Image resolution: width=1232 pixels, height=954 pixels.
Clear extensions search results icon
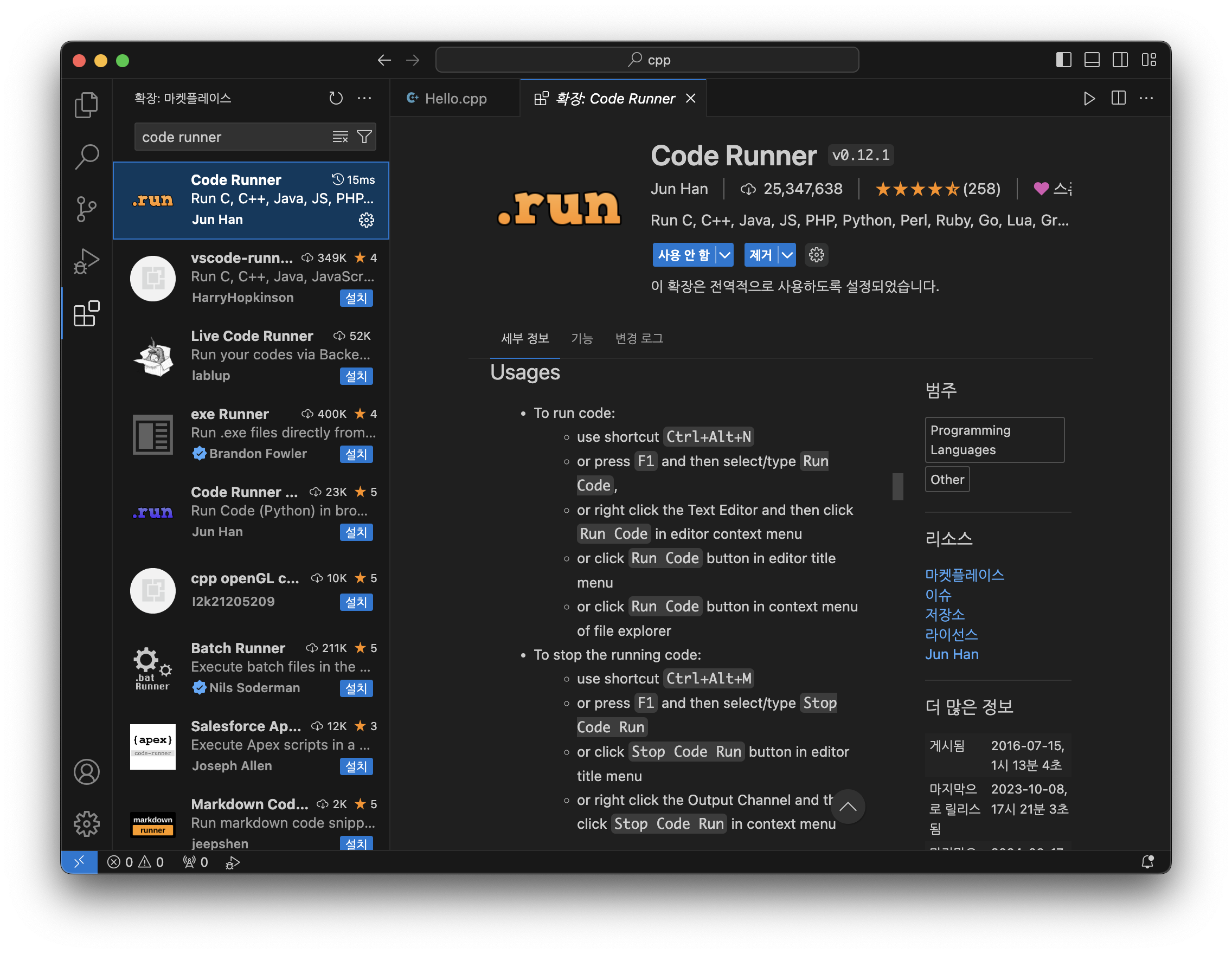pyautogui.click(x=340, y=137)
